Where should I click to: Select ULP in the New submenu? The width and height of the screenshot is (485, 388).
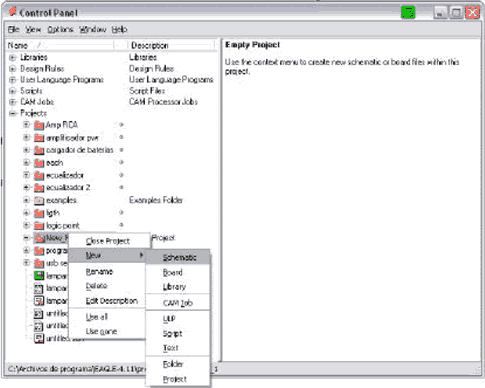[178, 319]
